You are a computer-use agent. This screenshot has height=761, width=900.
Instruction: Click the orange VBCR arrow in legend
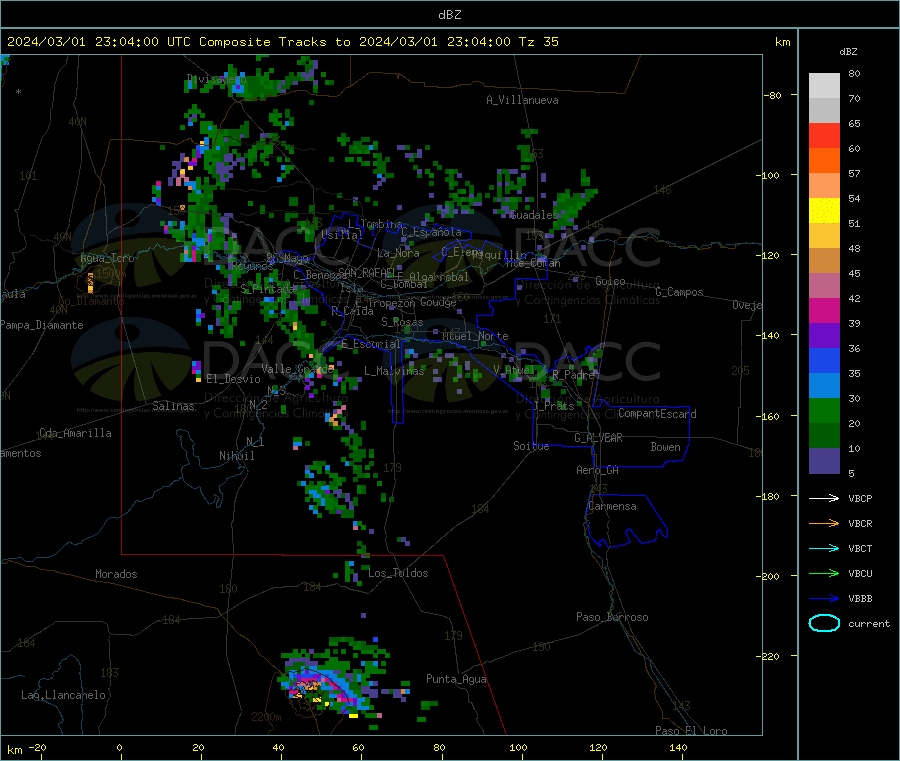pos(824,523)
